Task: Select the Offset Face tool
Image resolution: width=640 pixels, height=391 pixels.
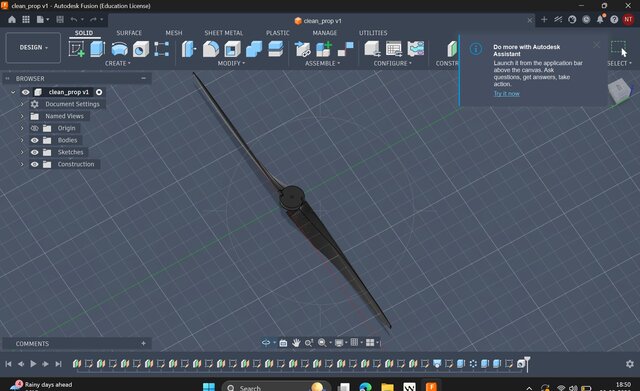Action: (276, 49)
